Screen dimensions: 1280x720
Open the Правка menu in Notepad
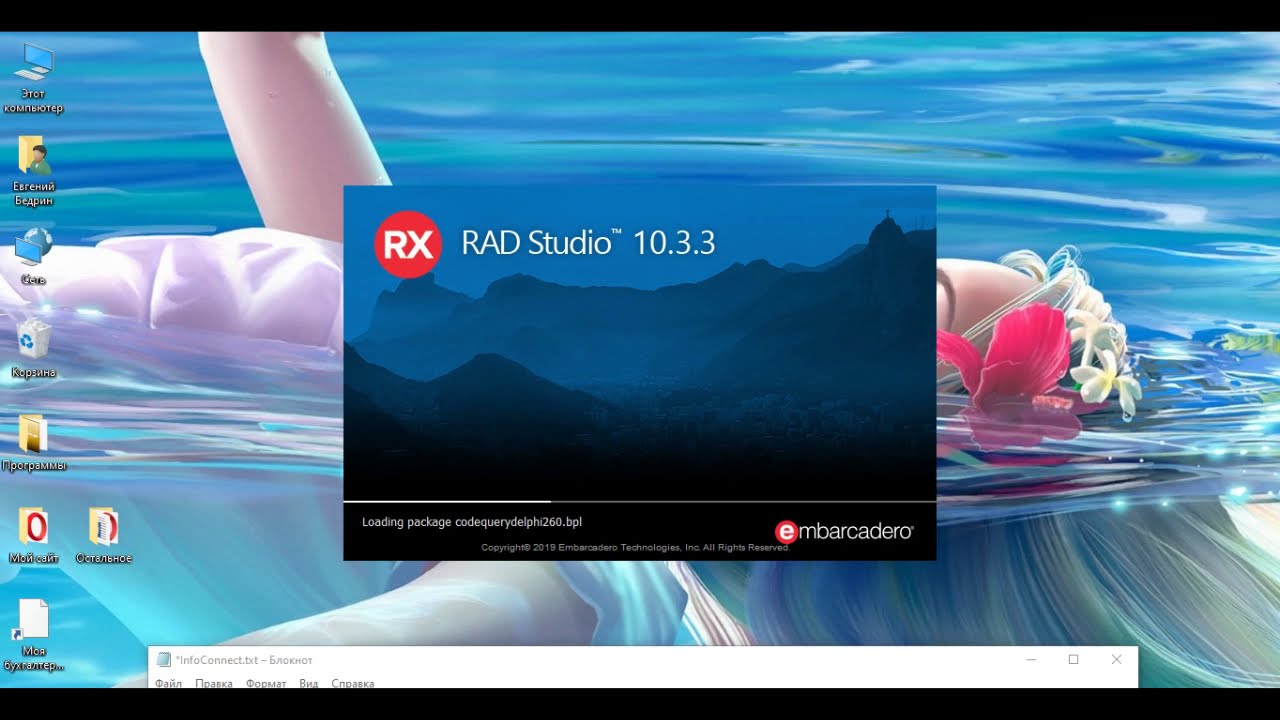tap(214, 684)
